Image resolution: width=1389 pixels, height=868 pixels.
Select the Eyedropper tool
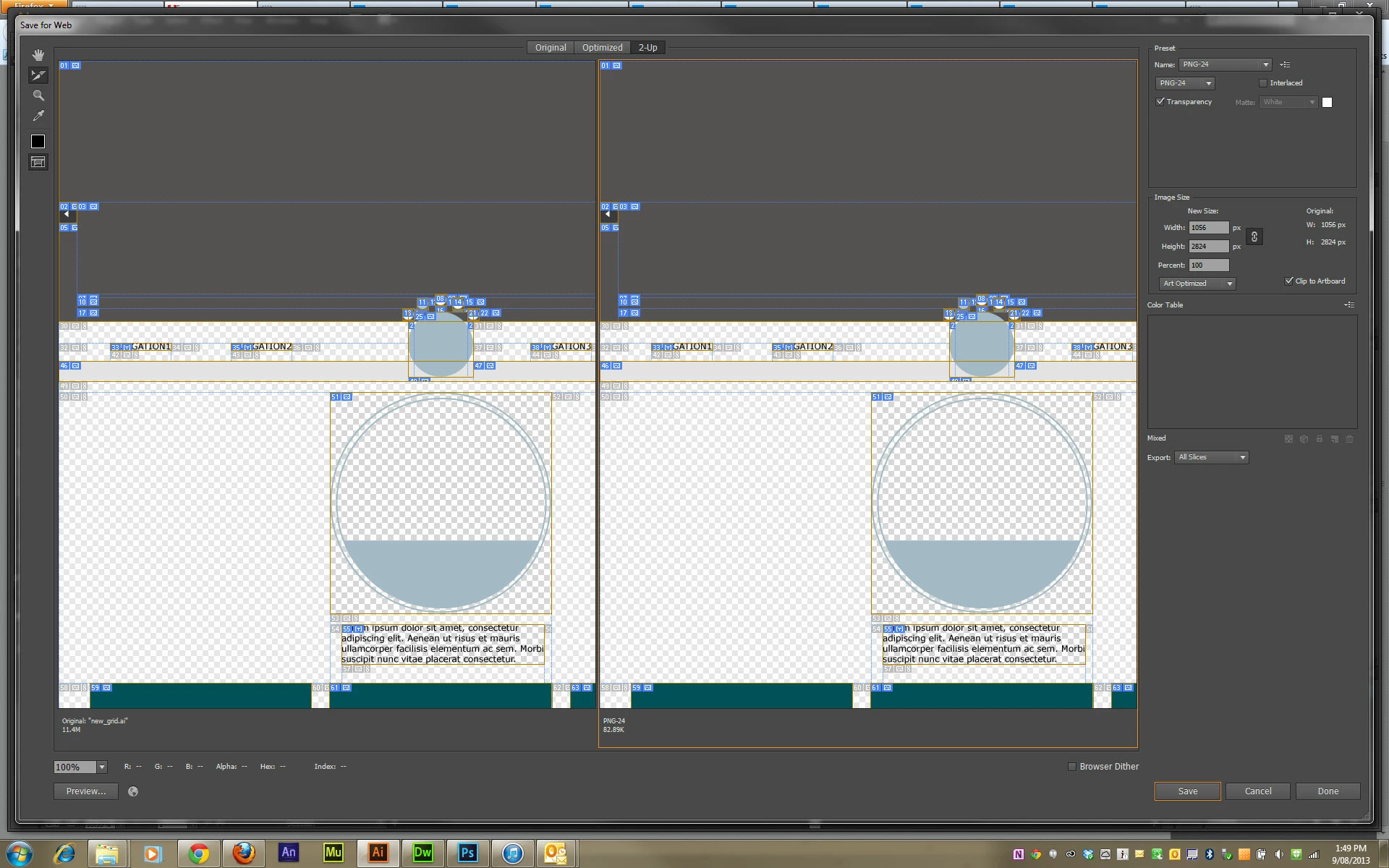38,116
